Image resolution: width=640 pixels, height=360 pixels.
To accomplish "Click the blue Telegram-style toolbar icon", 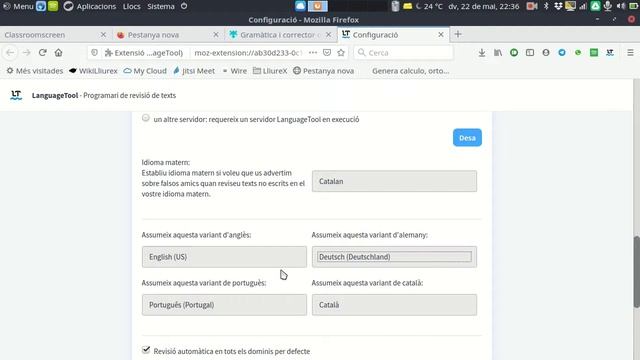I will (562, 53).
